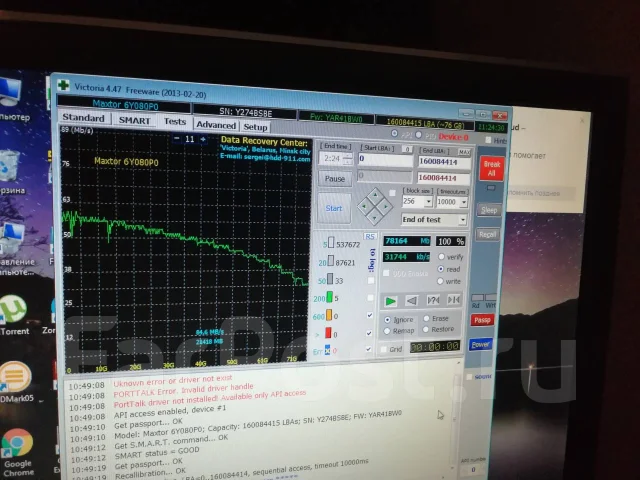The height and width of the screenshot is (480, 640).
Task: Select the write radio button
Action: coord(440,281)
